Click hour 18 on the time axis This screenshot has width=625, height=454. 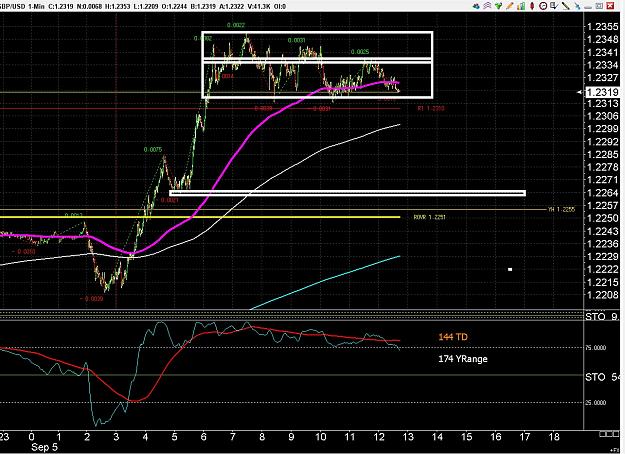click(554, 436)
